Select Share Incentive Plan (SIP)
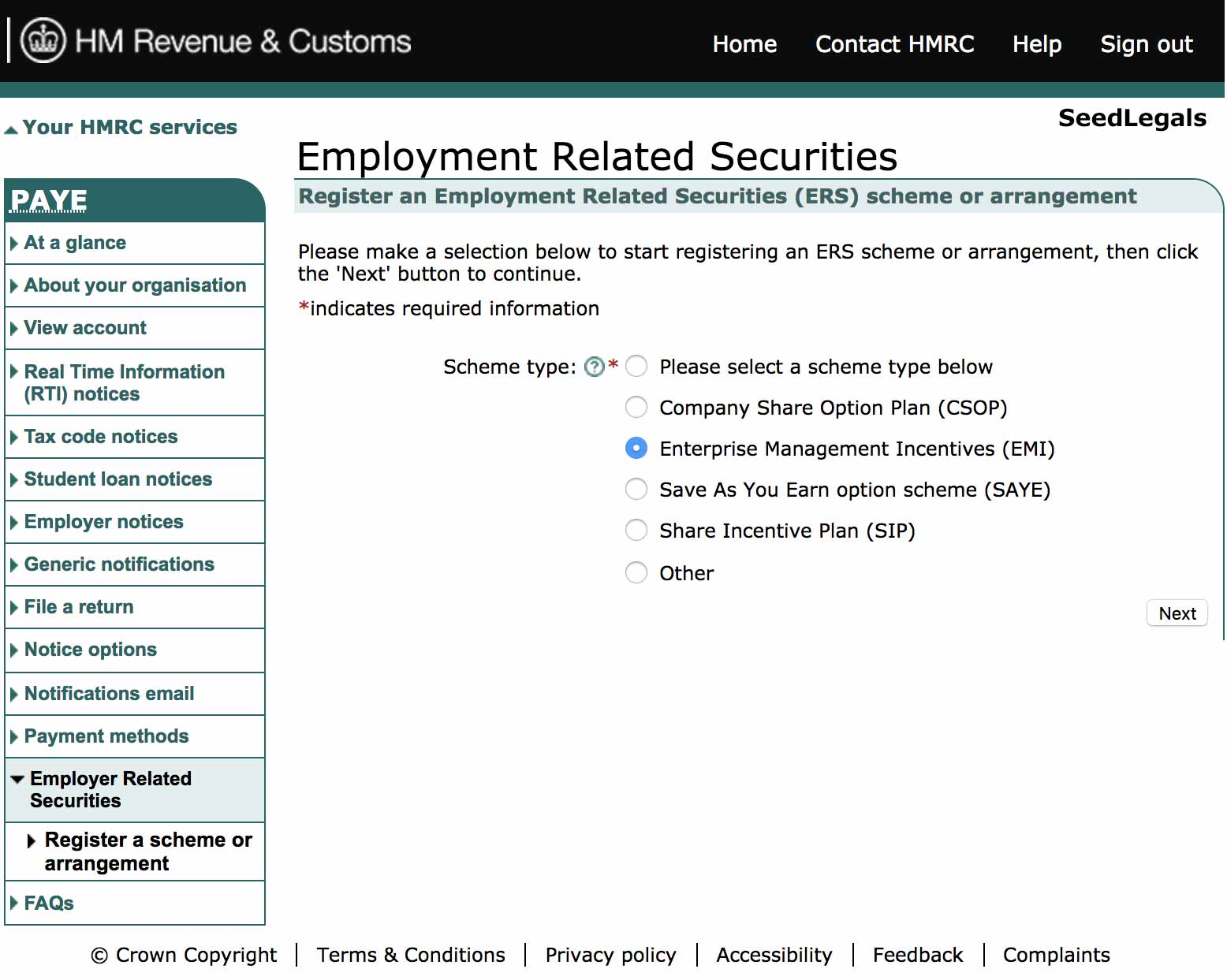Viewport: 1227px width, 980px height. point(636,530)
